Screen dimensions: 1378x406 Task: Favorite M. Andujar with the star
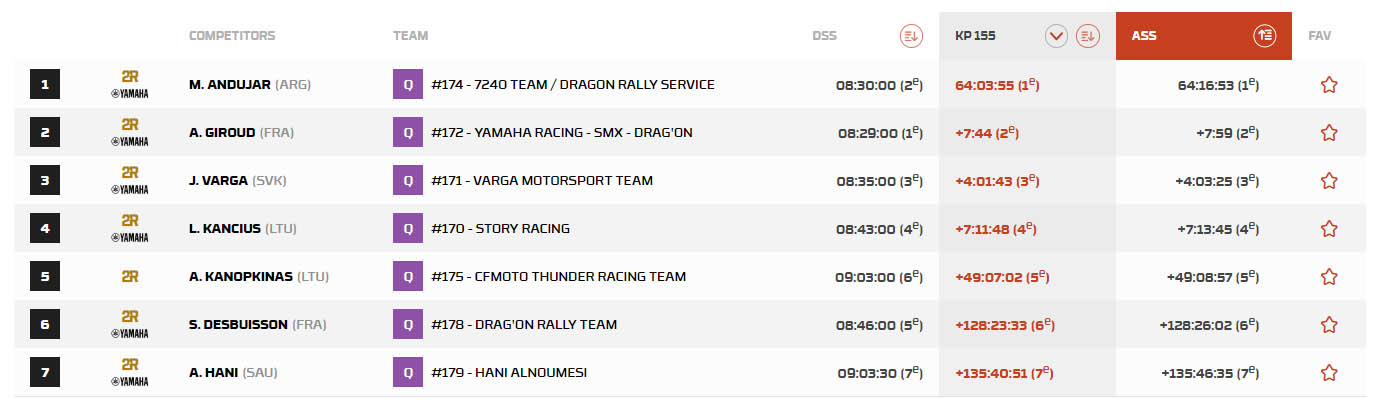[1329, 85]
